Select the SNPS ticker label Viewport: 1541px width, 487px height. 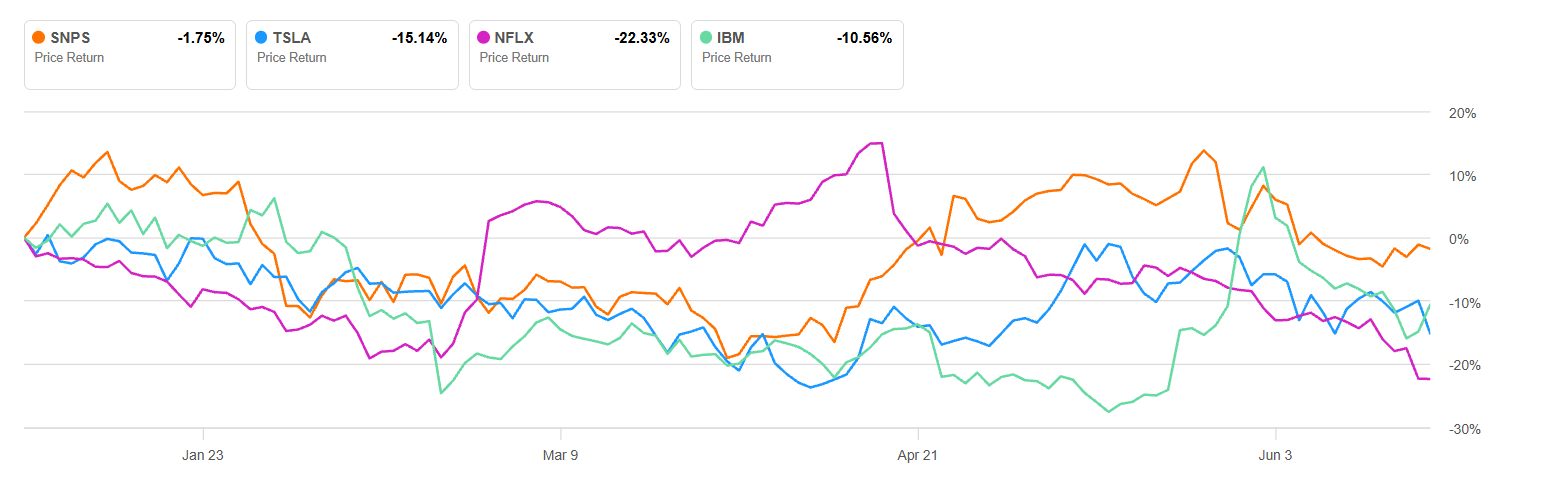tap(69, 38)
